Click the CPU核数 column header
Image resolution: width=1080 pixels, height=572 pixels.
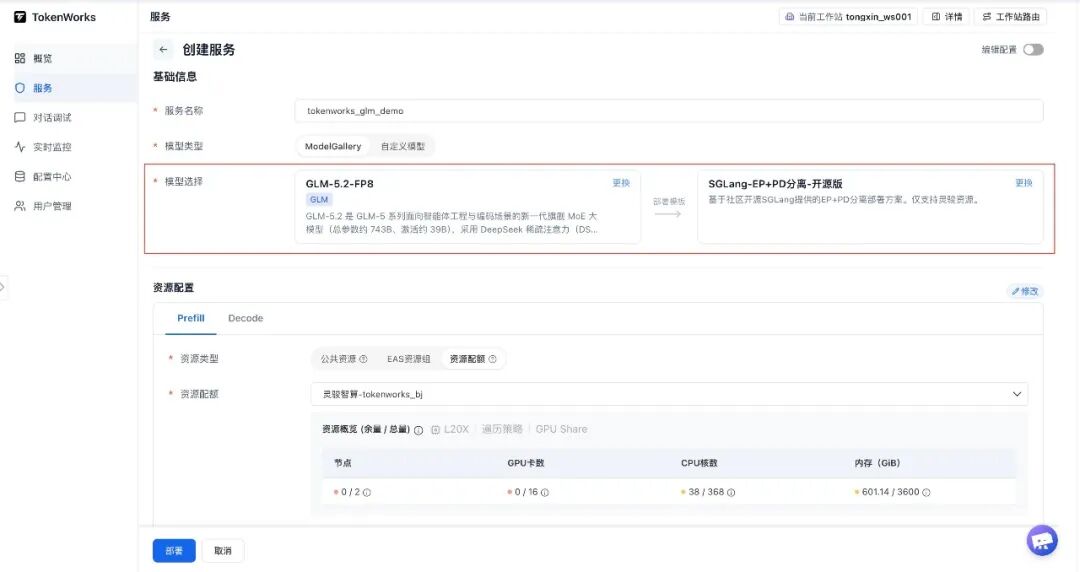pyautogui.click(x=699, y=463)
